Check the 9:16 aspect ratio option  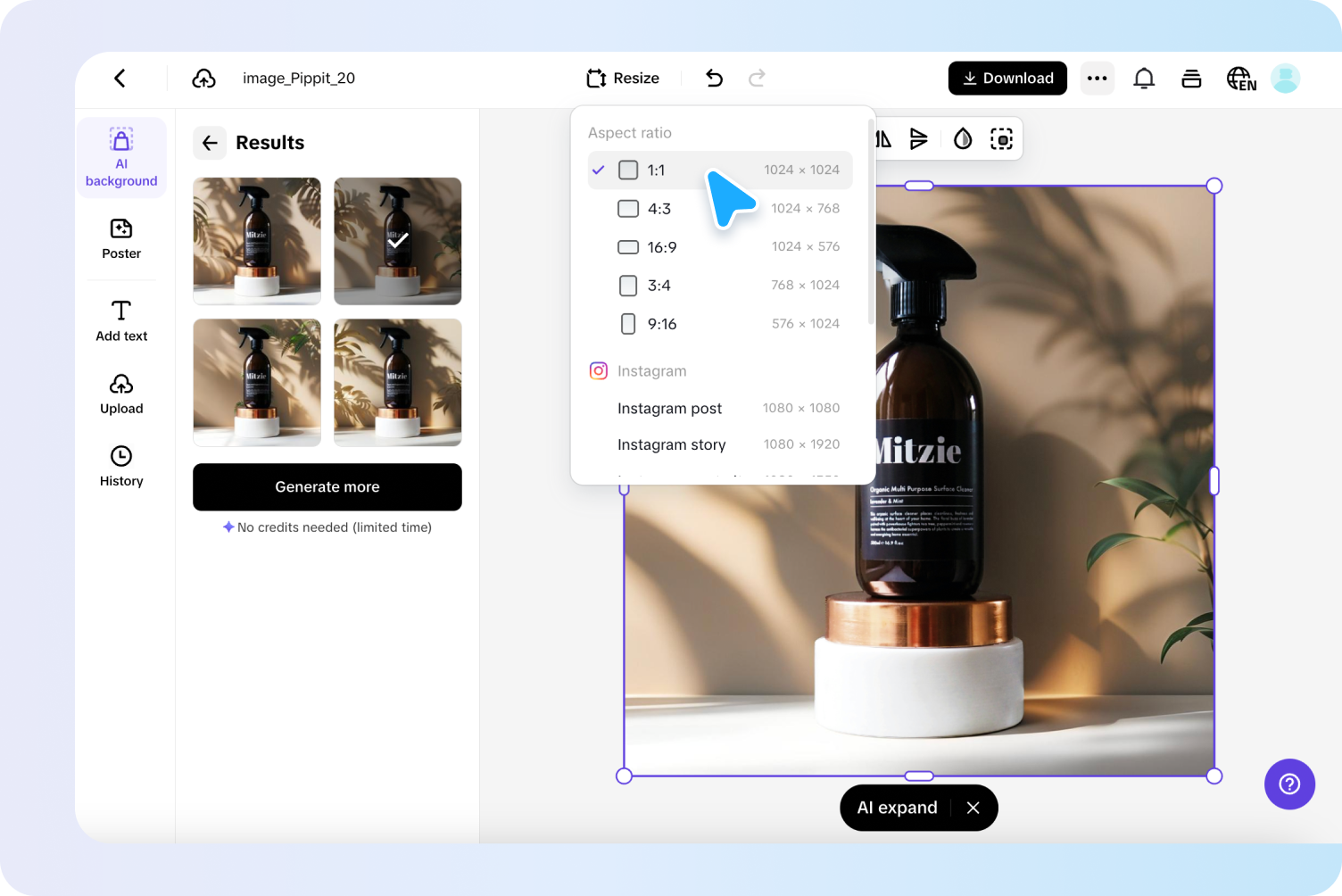point(628,323)
